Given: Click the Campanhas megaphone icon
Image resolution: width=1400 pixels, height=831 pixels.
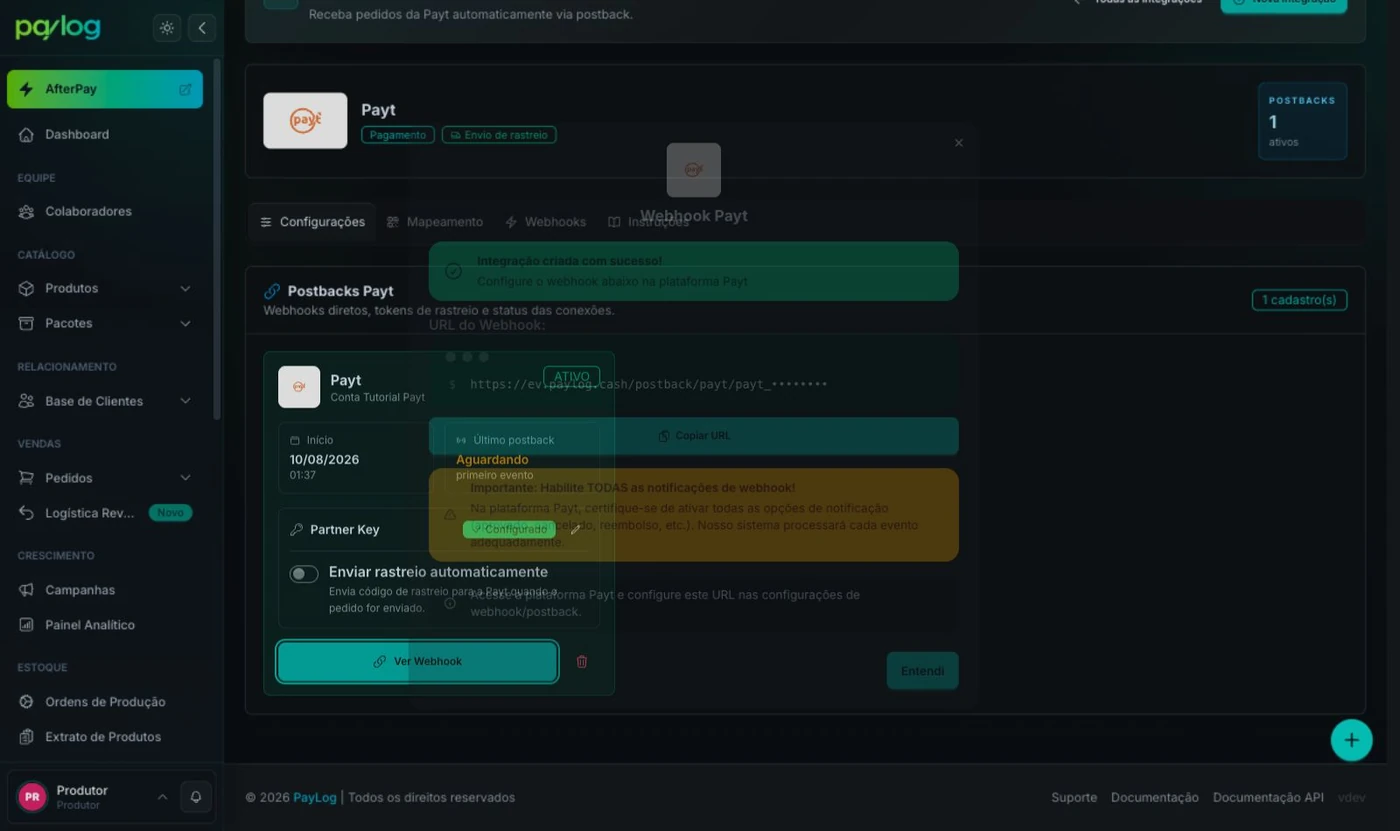Looking at the screenshot, I should tap(26, 590).
